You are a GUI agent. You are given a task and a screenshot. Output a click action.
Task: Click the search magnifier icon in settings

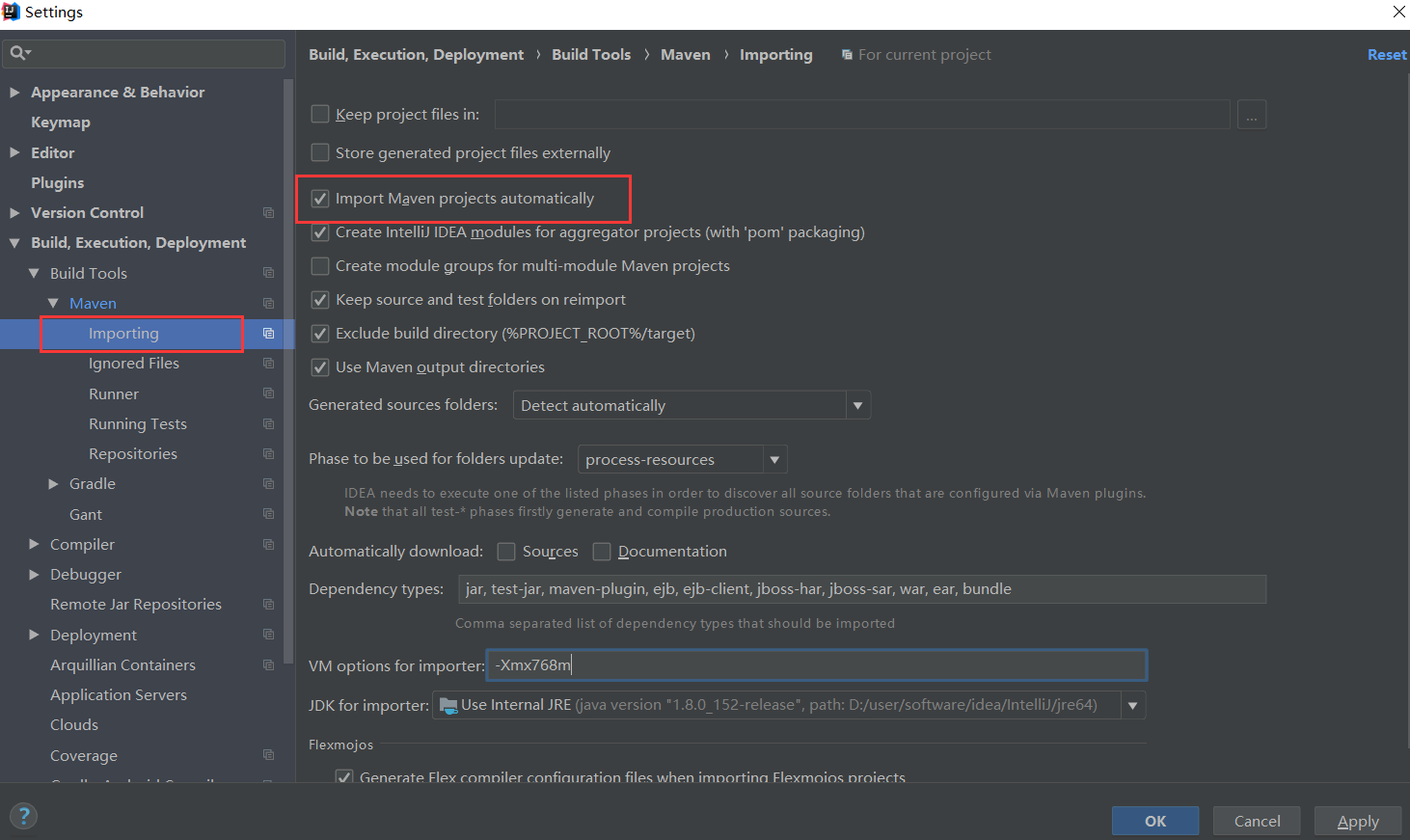click(18, 53)
